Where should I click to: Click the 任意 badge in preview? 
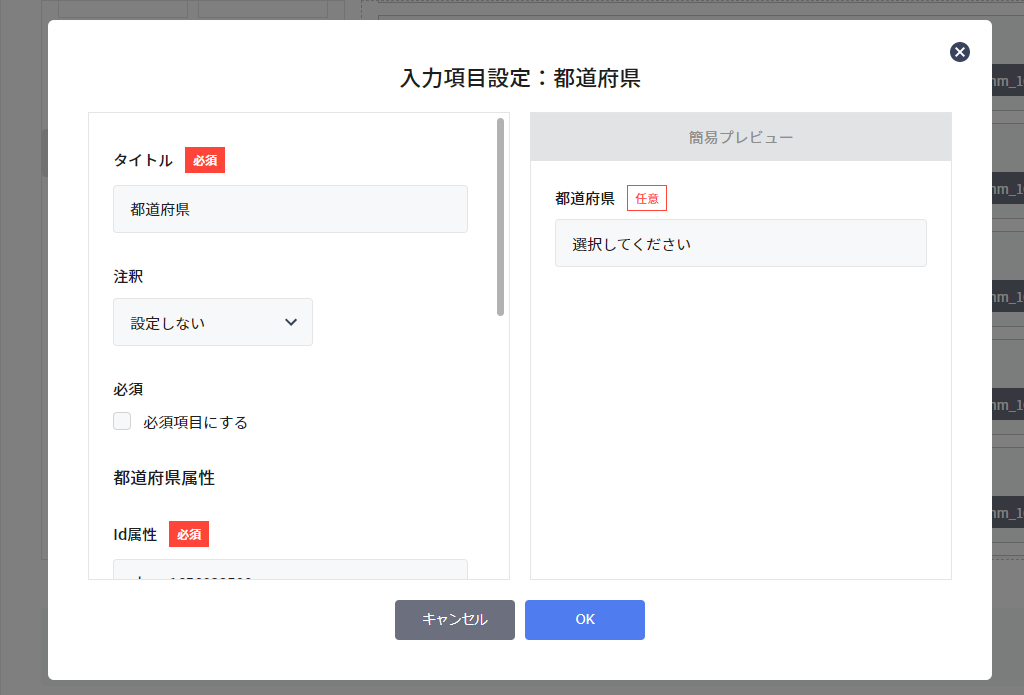(x=646, y=198)
